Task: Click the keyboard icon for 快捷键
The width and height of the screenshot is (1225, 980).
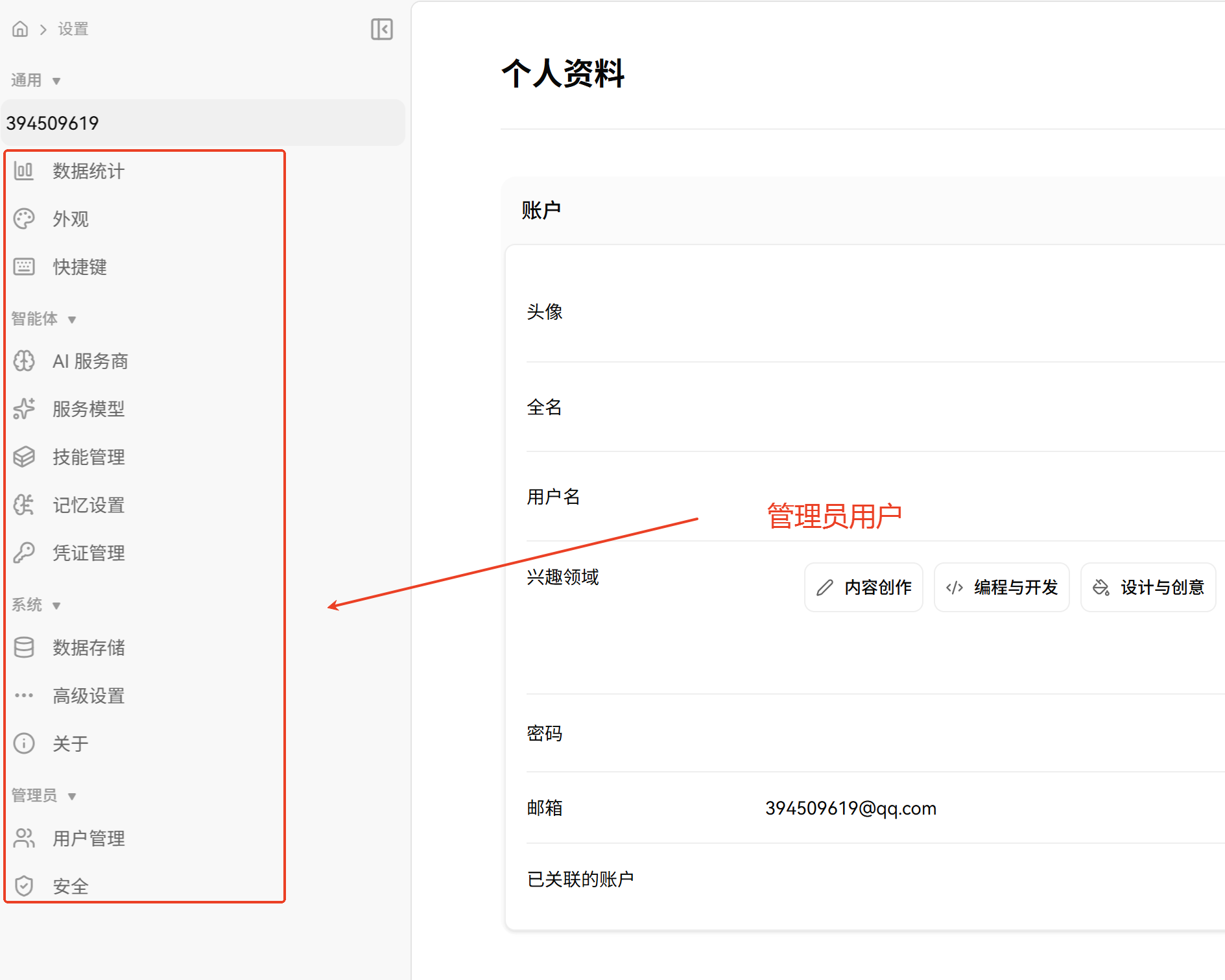Action: [24, 267]
